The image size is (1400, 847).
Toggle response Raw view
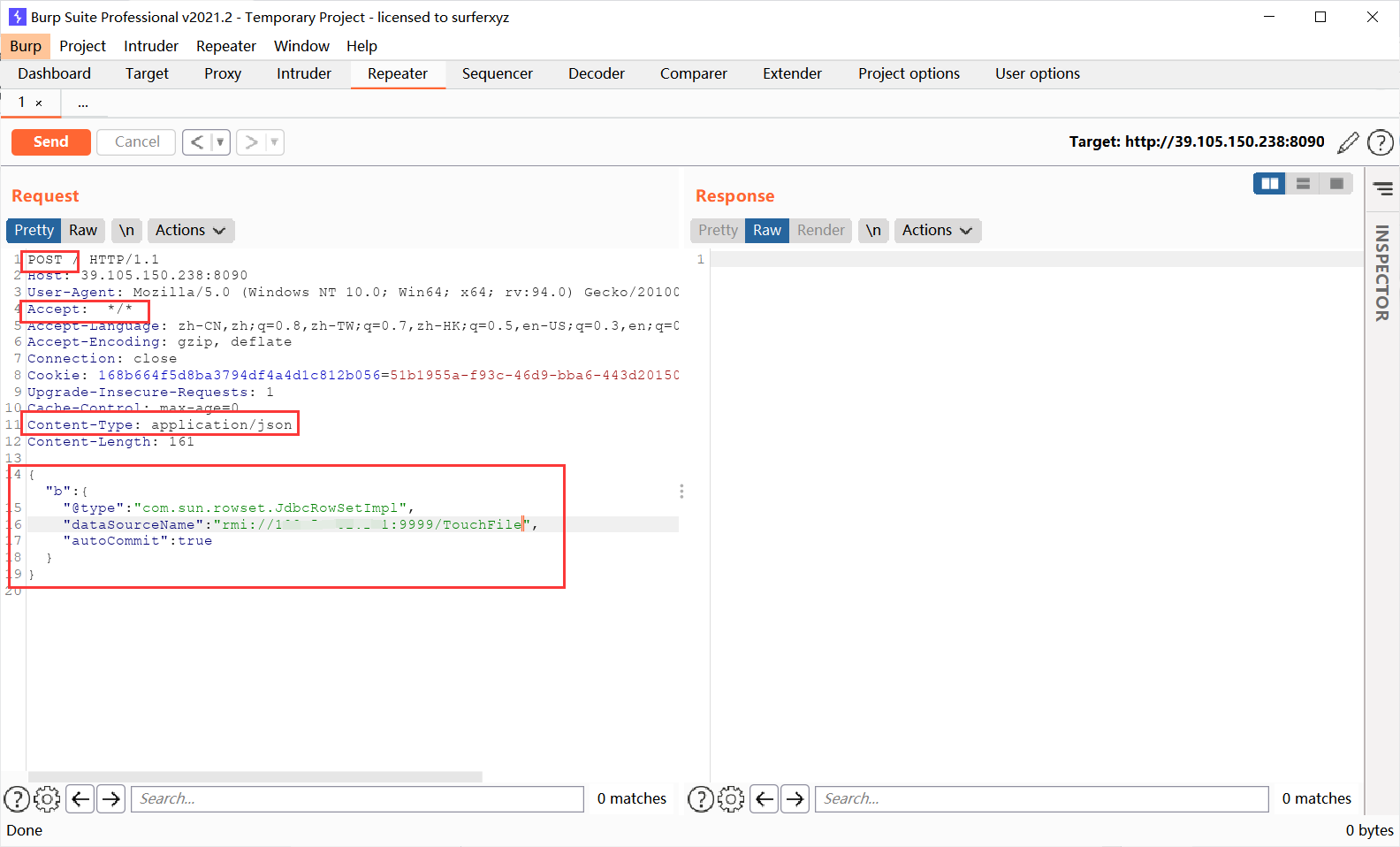[x=767, y=231]
